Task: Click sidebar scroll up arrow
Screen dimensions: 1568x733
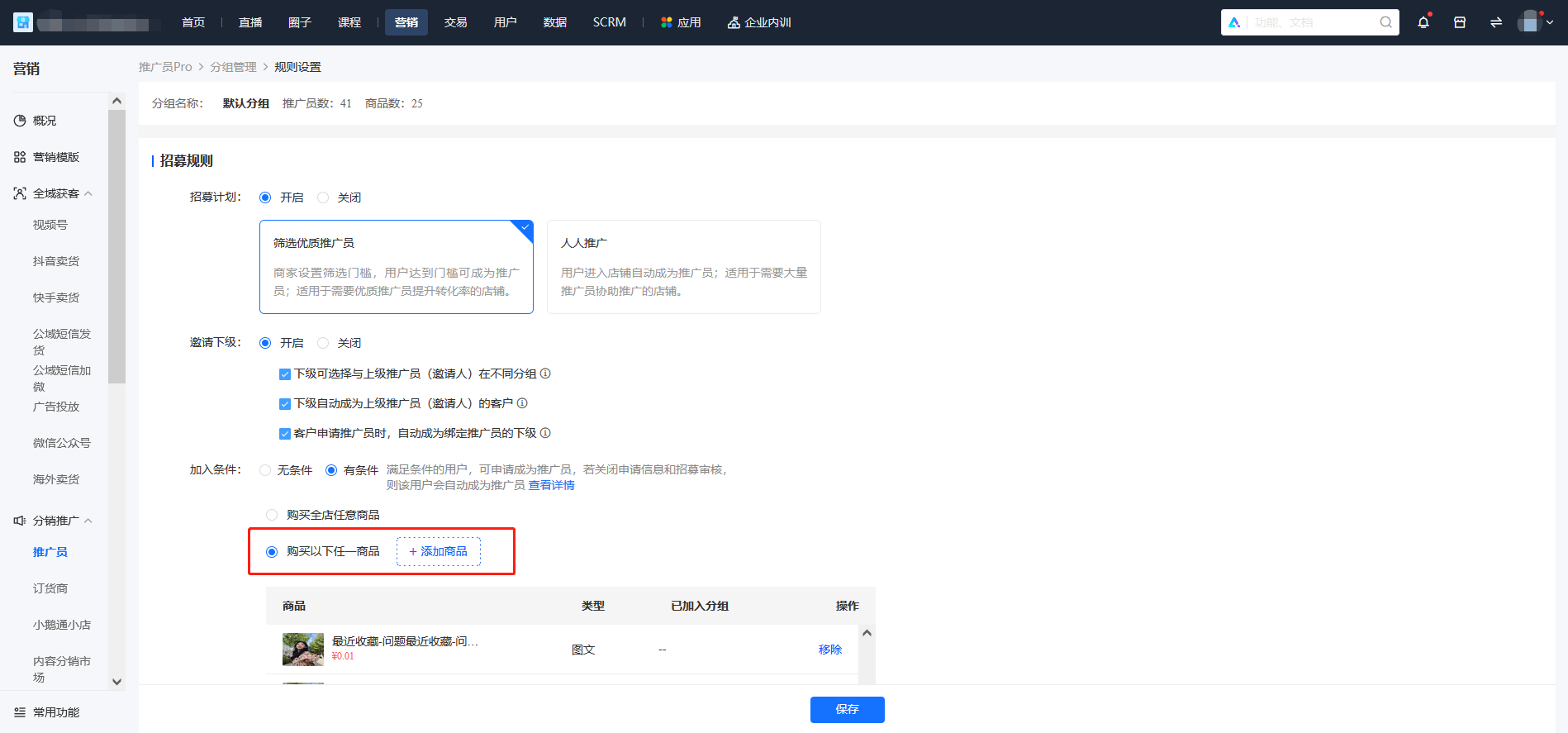Action: coord(116,101)
